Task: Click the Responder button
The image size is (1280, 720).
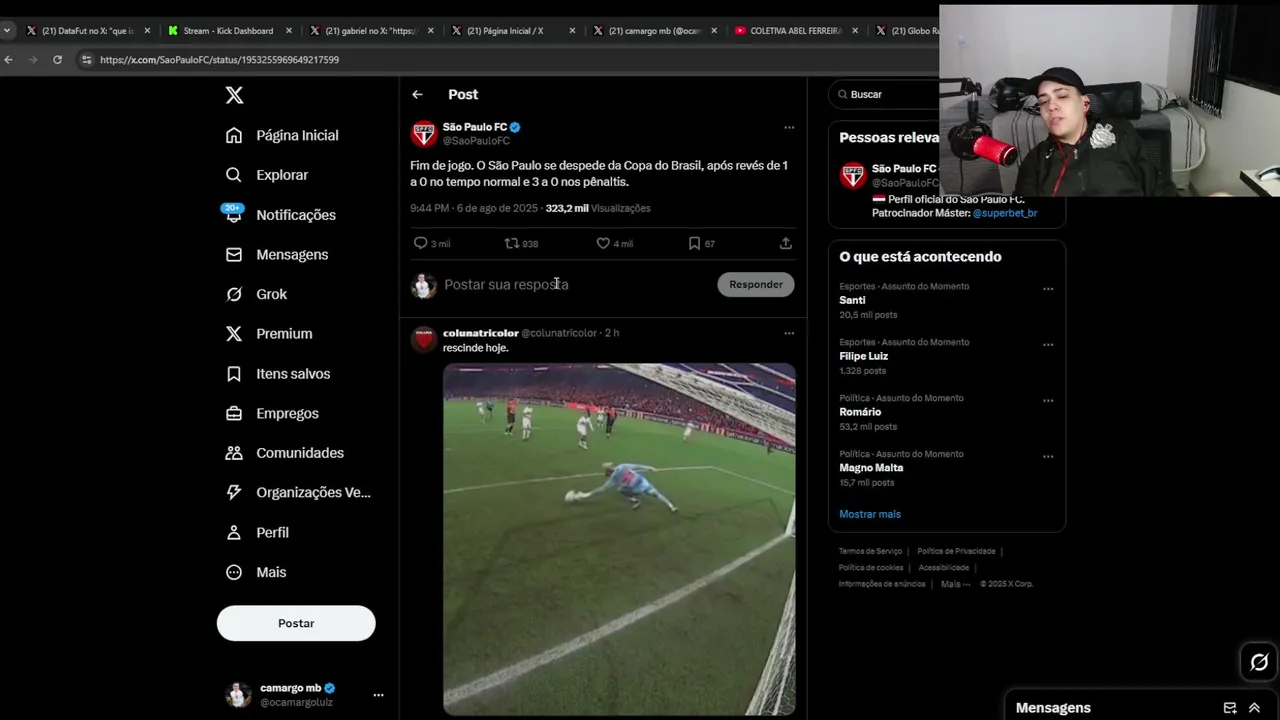Action: [x=756, y=285]
